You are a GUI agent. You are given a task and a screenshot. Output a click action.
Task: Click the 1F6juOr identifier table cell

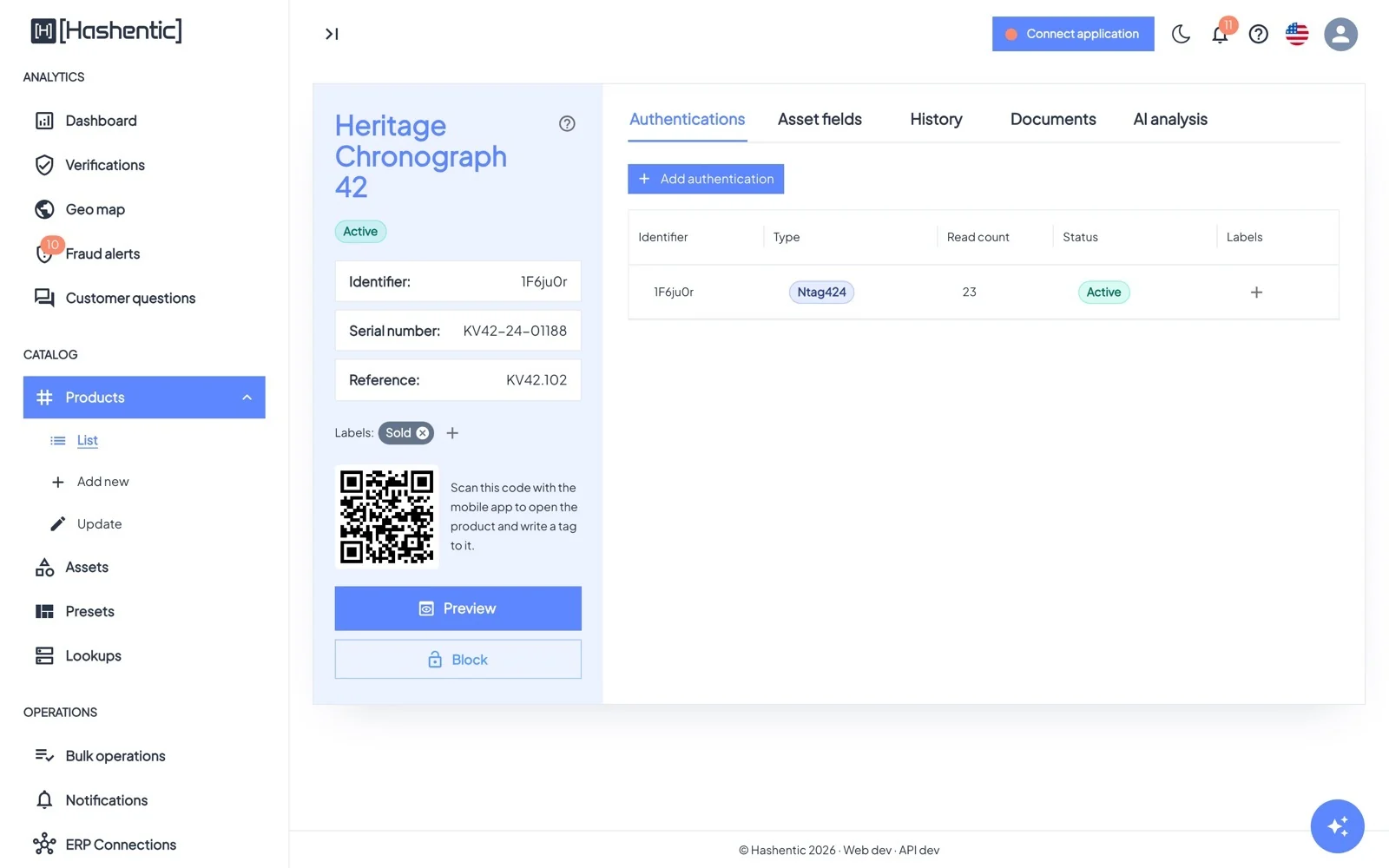point(674,293)
